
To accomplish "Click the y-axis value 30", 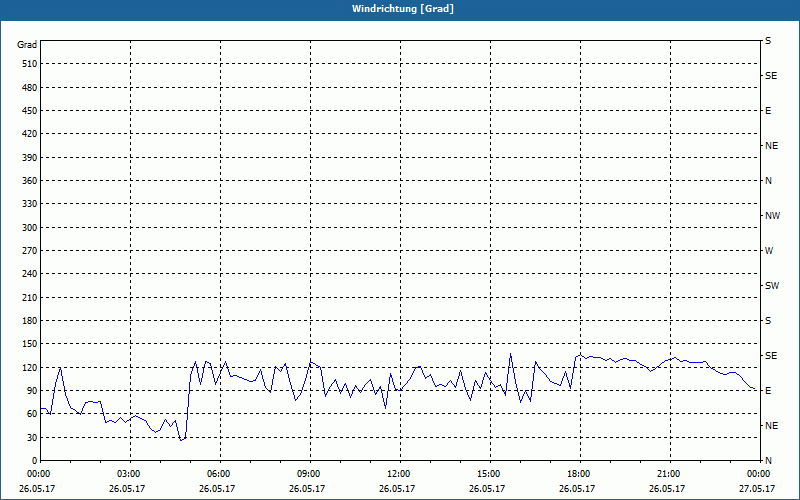I will tap(32, 437).
